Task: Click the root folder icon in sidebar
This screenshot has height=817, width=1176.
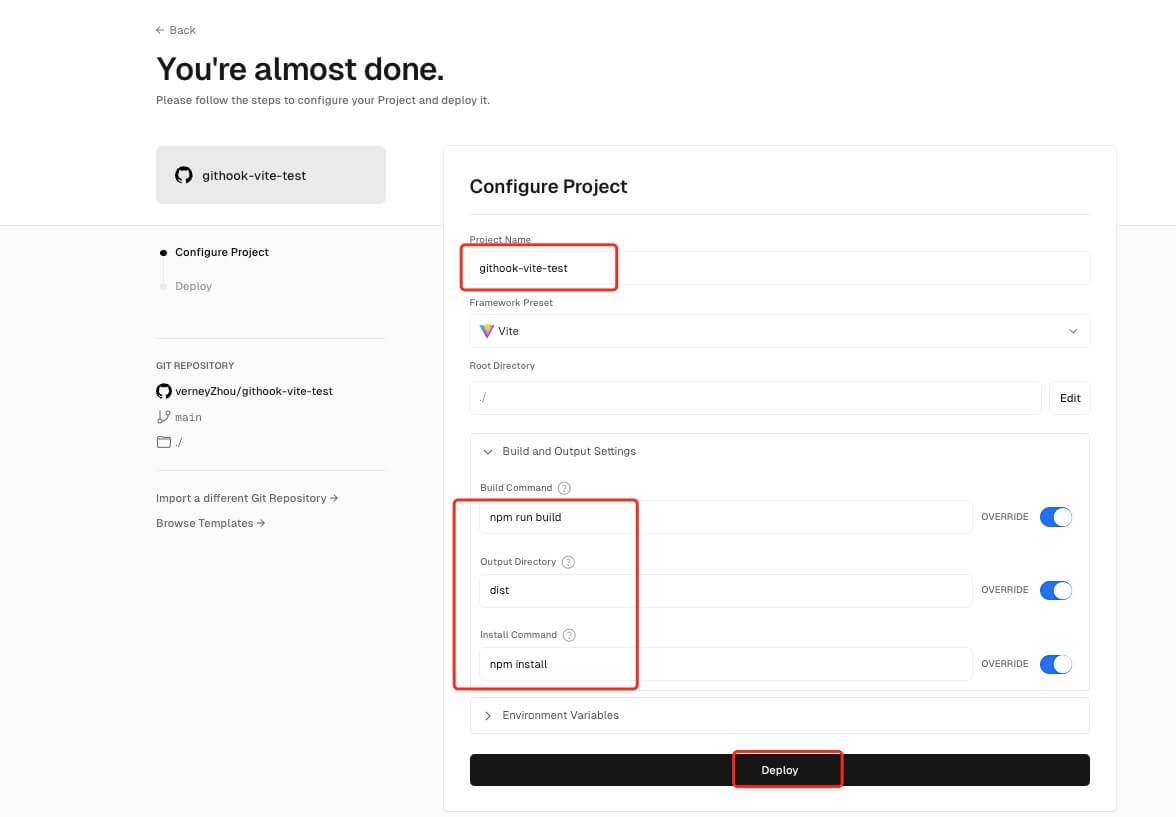Action: click(164, 442)
